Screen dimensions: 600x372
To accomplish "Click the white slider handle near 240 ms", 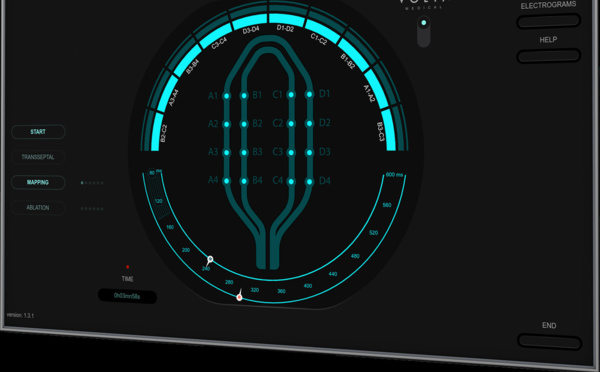I will point(210,260).
